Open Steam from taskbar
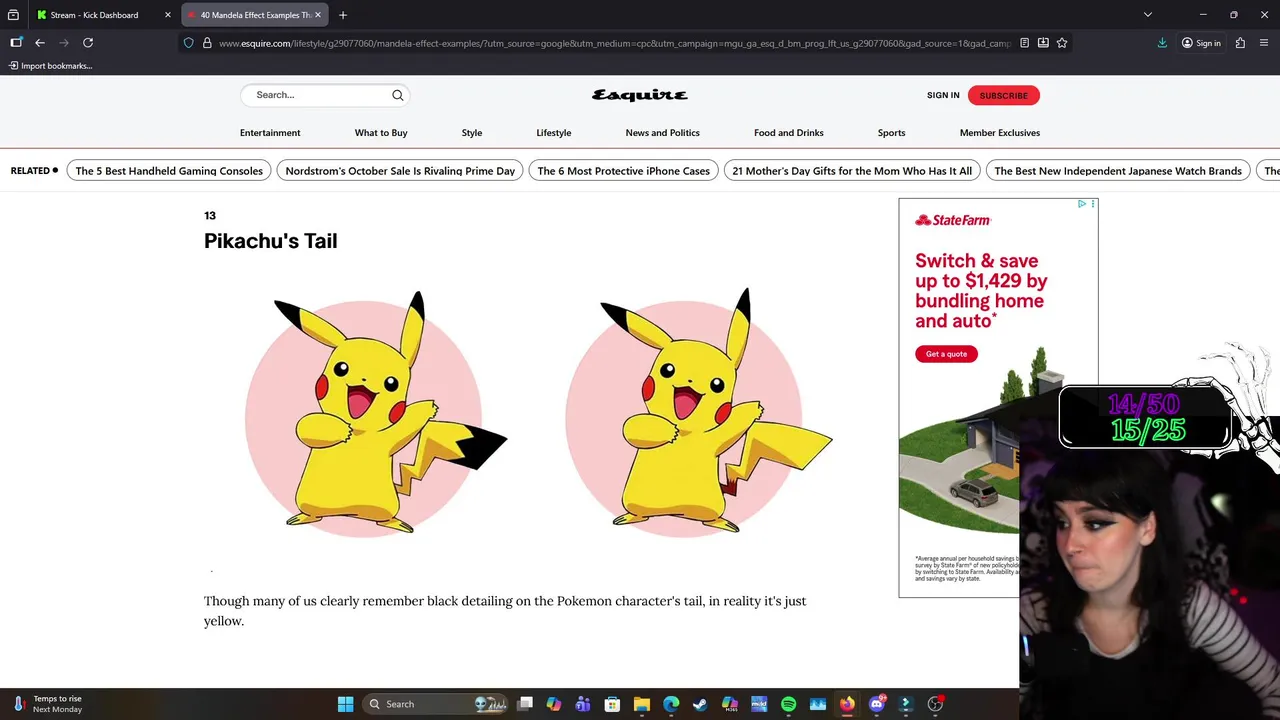The width and height of the screenshot is (1280, 720). point(700,704)
